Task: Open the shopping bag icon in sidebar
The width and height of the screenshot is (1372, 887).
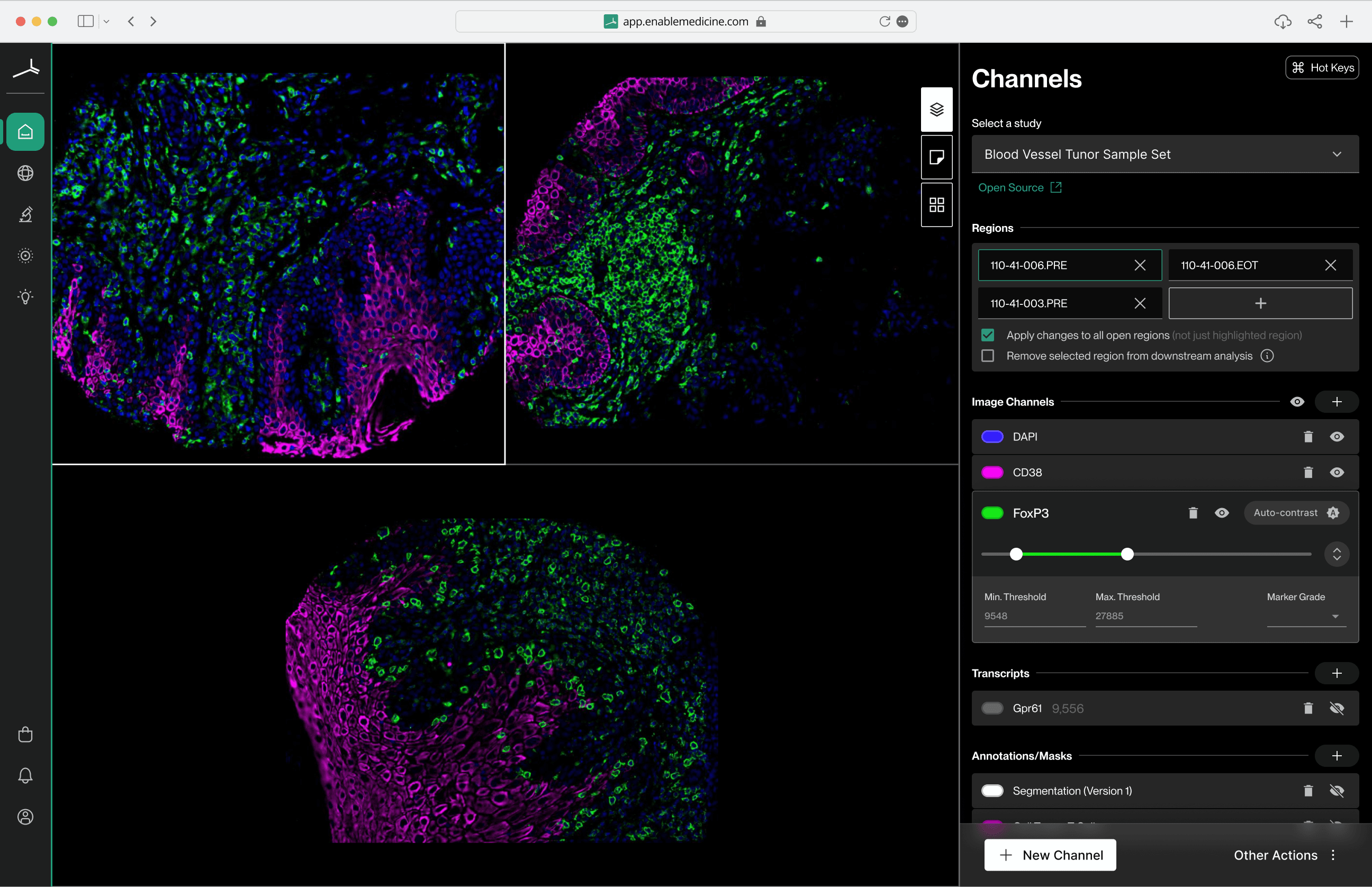Action: tap(25, 735)
